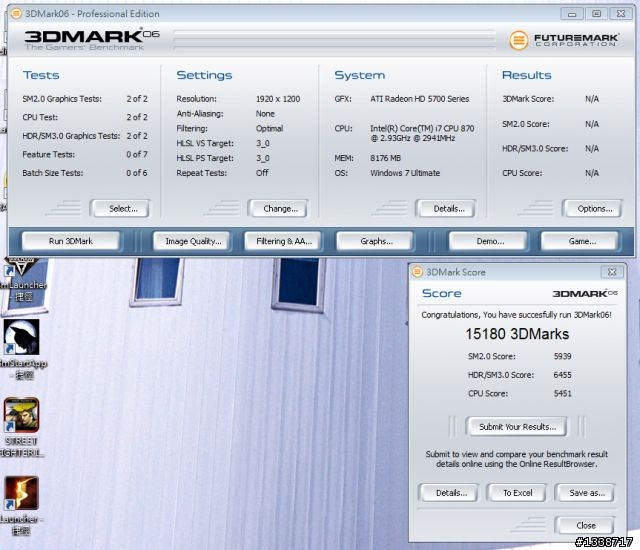Click the Resolution value 1920 x 1200
640x550 pixels.
278,99
